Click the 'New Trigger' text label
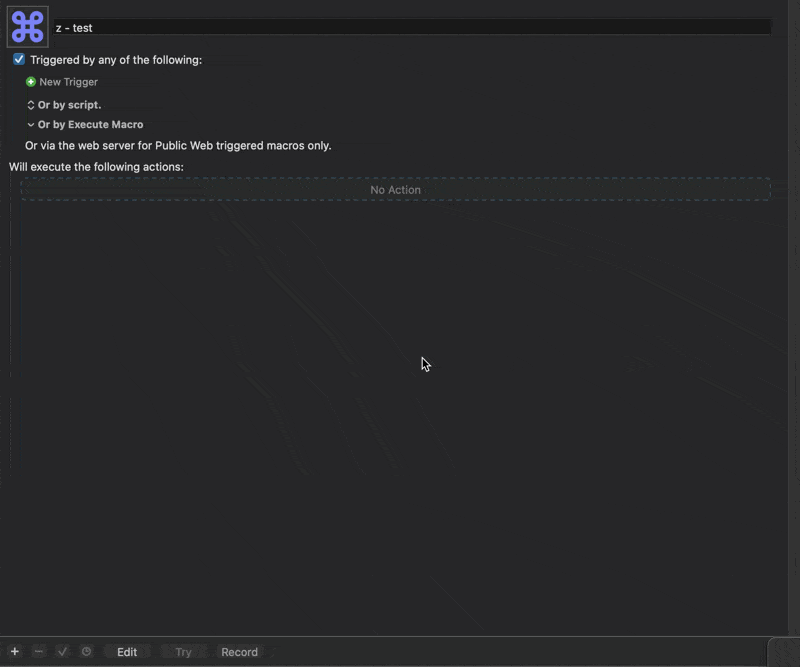This screenshot has width=800, height=667. pos(69,82)
